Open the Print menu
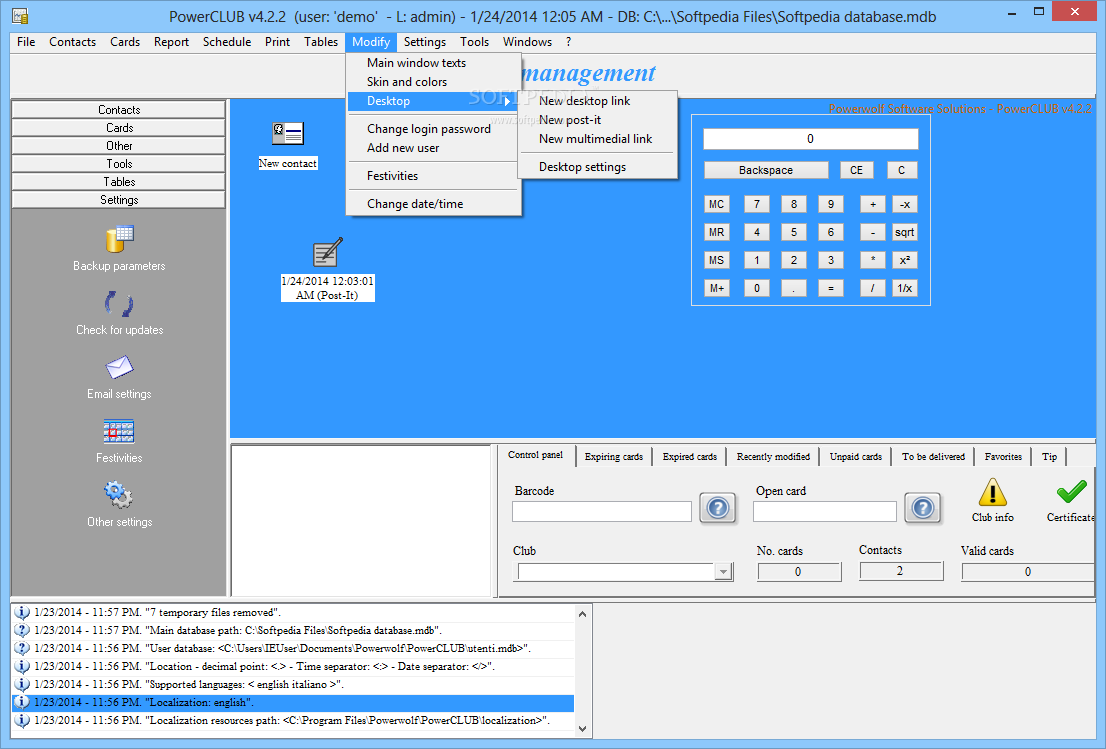 point(277,42)
